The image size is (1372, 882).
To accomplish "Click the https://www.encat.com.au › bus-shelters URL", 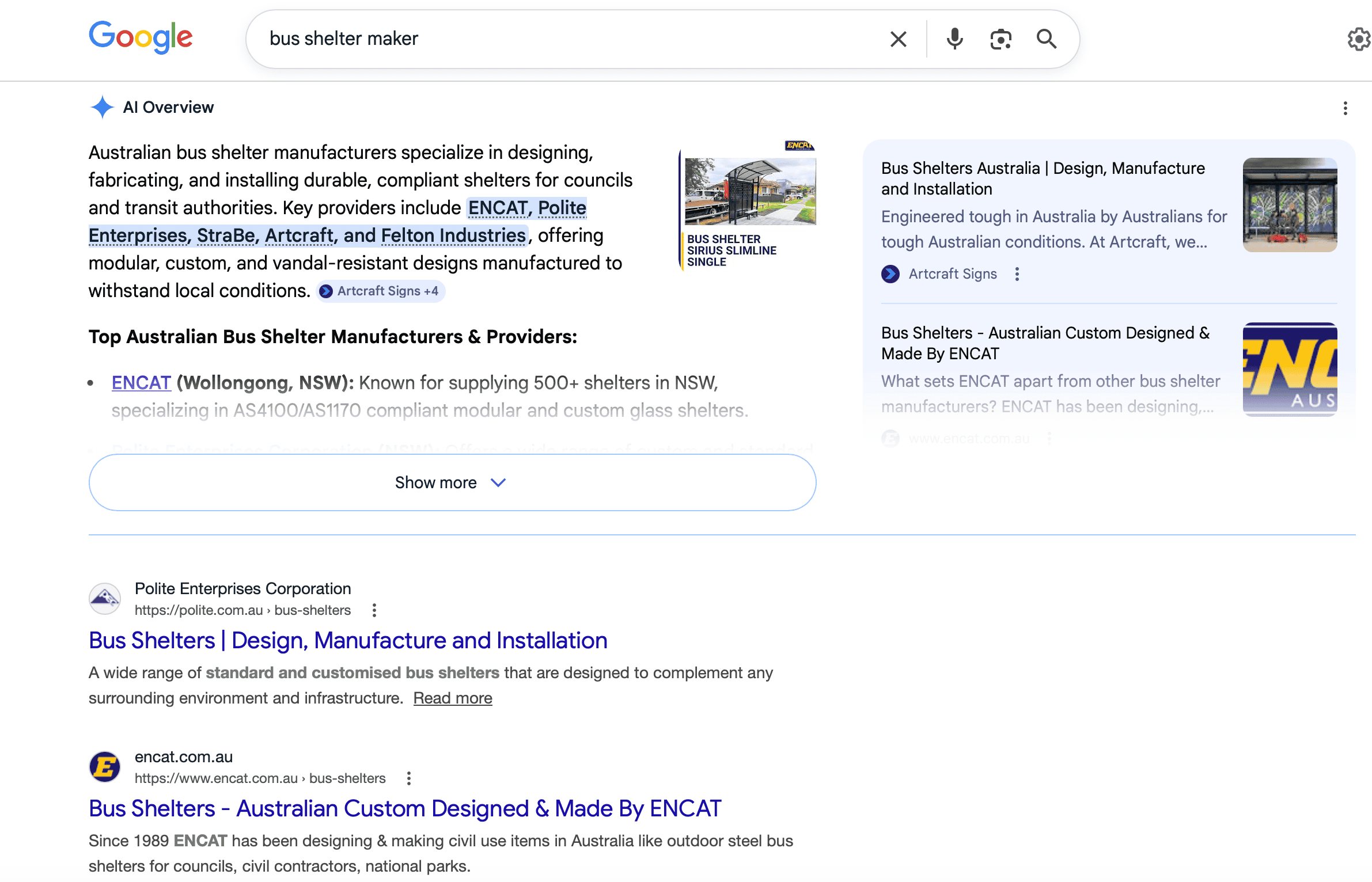I will [x=260, y=778].
